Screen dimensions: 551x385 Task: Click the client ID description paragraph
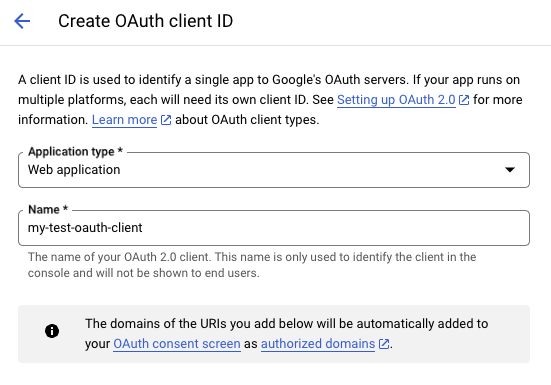(x=270, y=100)
